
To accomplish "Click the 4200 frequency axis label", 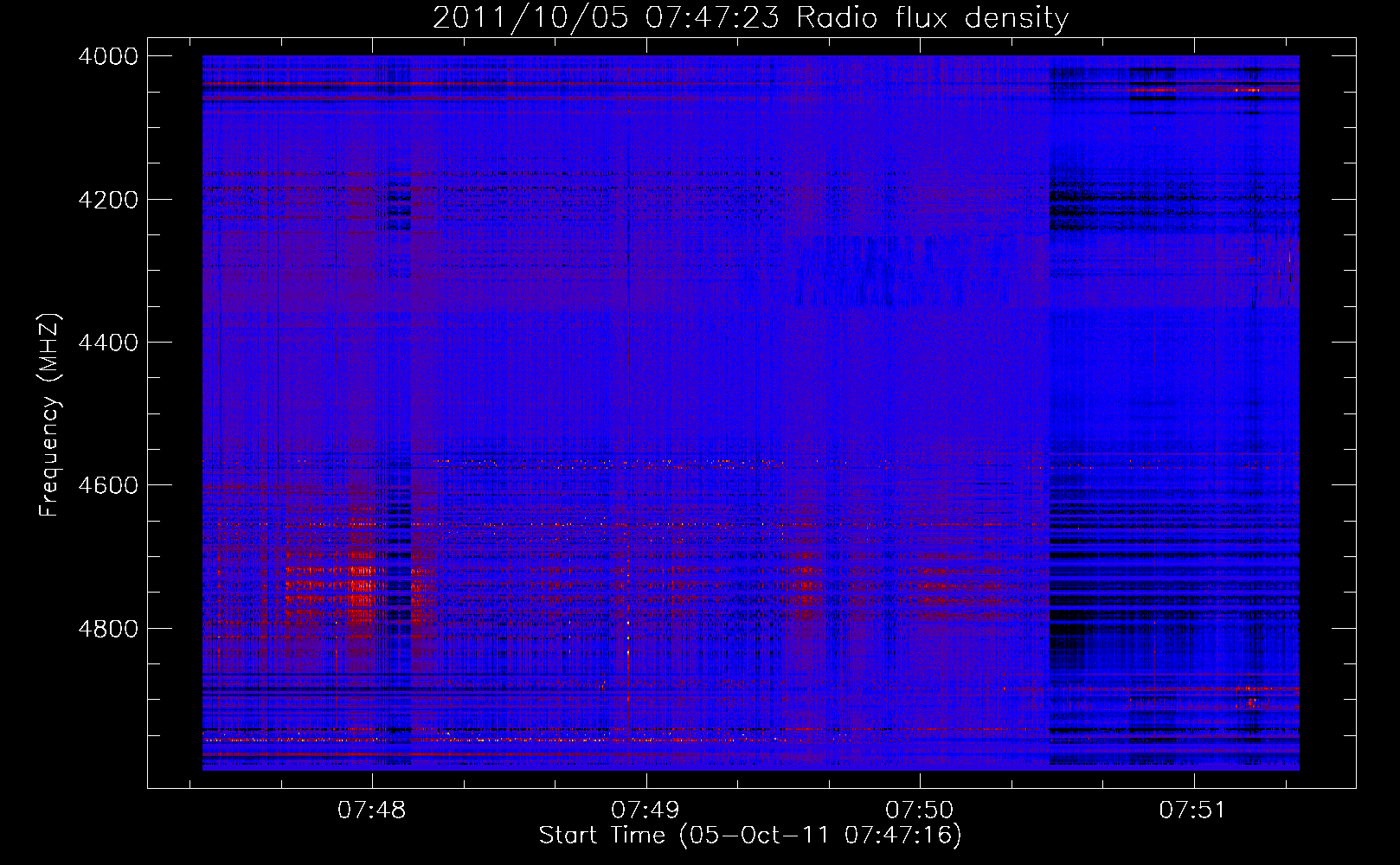I will click(x=108, y=200).
